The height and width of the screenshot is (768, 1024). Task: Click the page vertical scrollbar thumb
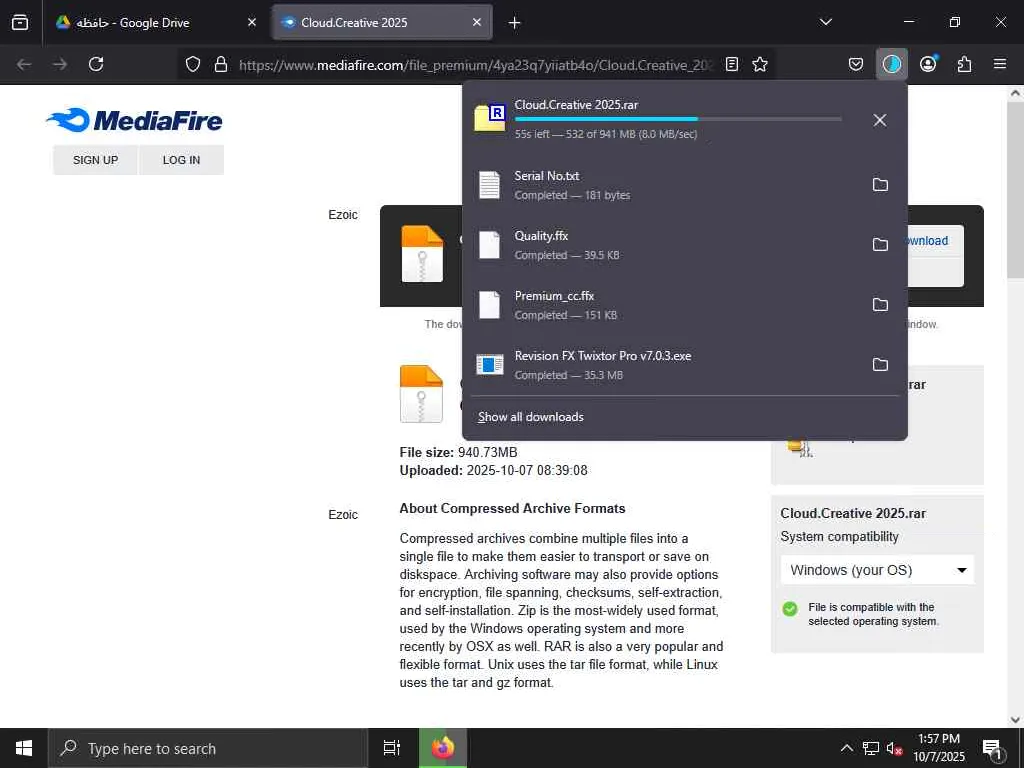click(x=1015, y=189)
